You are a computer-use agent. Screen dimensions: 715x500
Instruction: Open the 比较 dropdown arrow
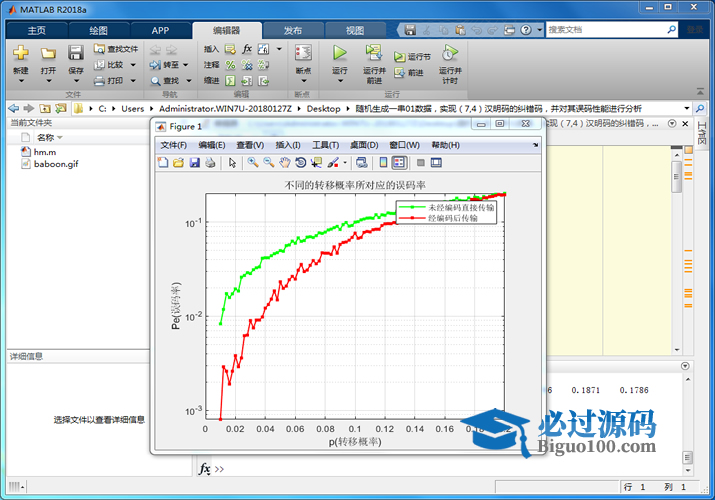pyautogui.click(x=133, y=65)
